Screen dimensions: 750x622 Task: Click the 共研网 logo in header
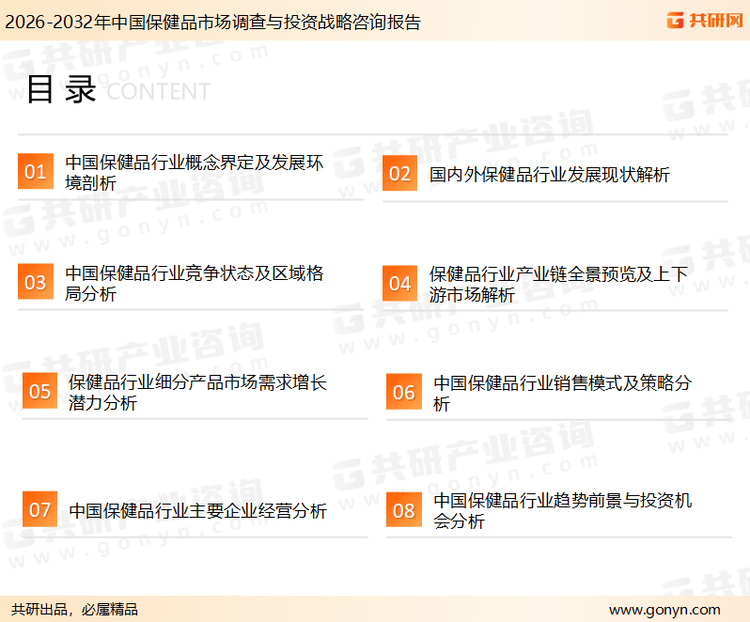click(705, 20)
